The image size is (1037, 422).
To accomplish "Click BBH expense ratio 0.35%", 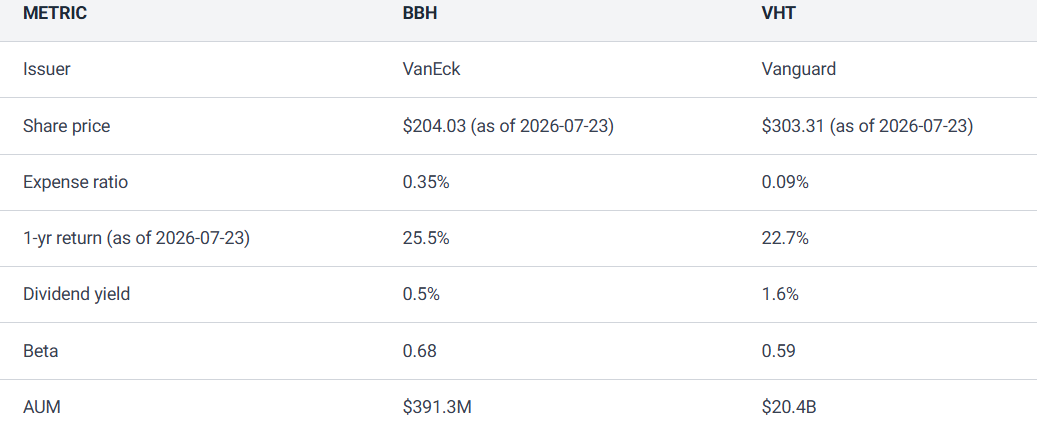I will pos(426,182).
